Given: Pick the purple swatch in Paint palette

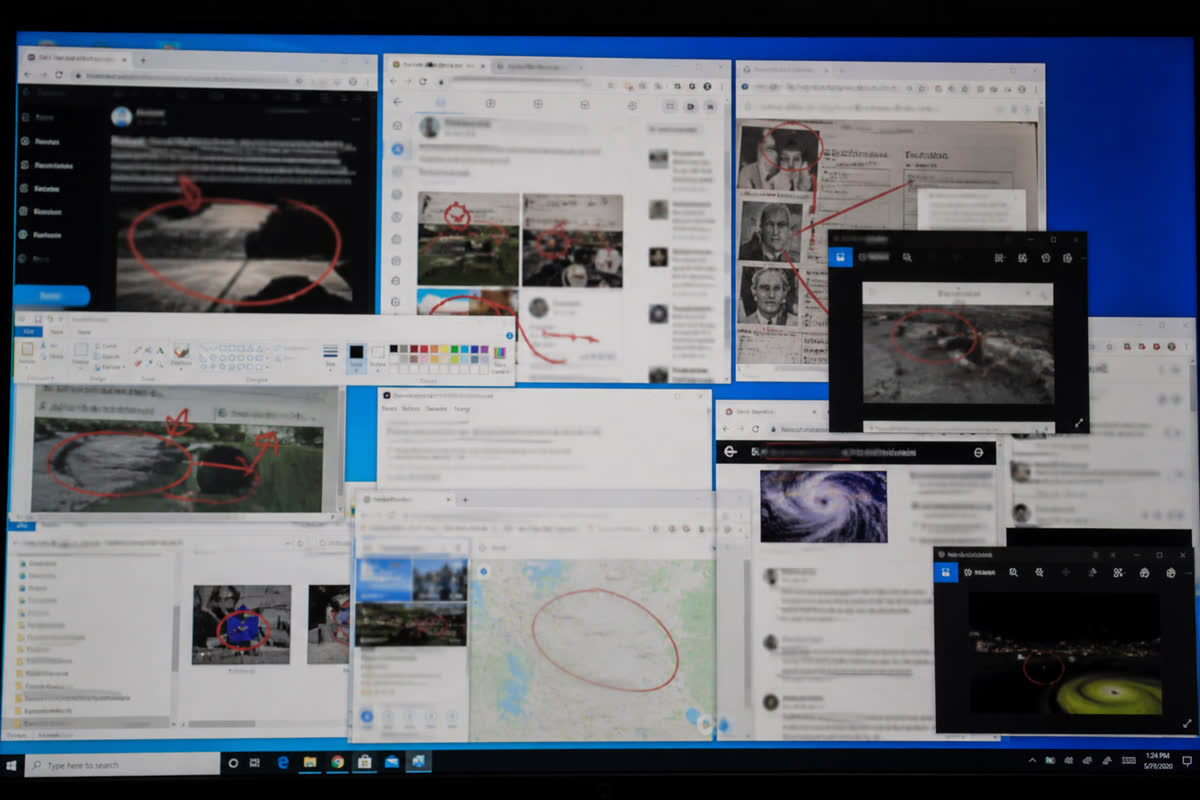Looking at the screenshot, I should click(483, 349).
